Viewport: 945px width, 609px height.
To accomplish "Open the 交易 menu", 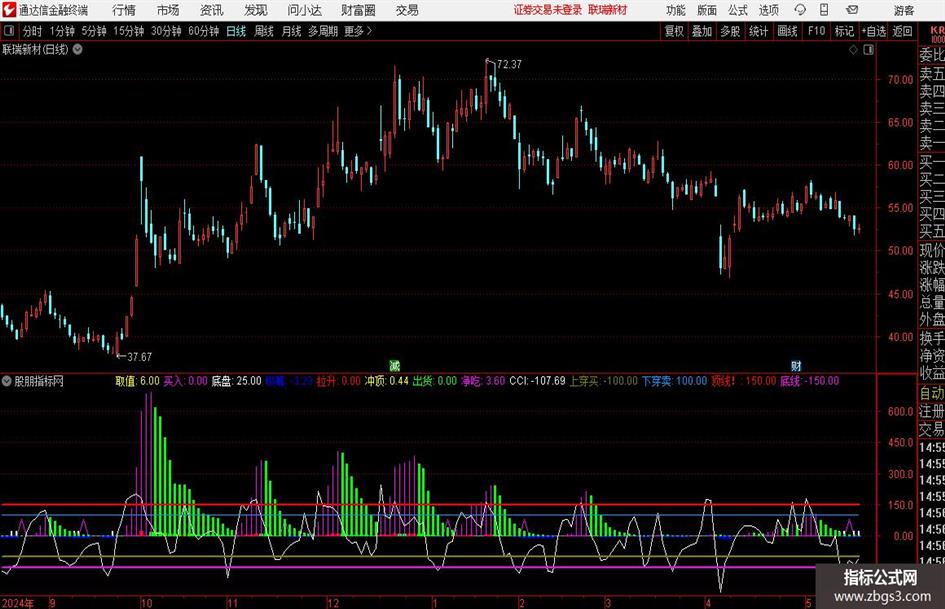I will pos(407,10).
